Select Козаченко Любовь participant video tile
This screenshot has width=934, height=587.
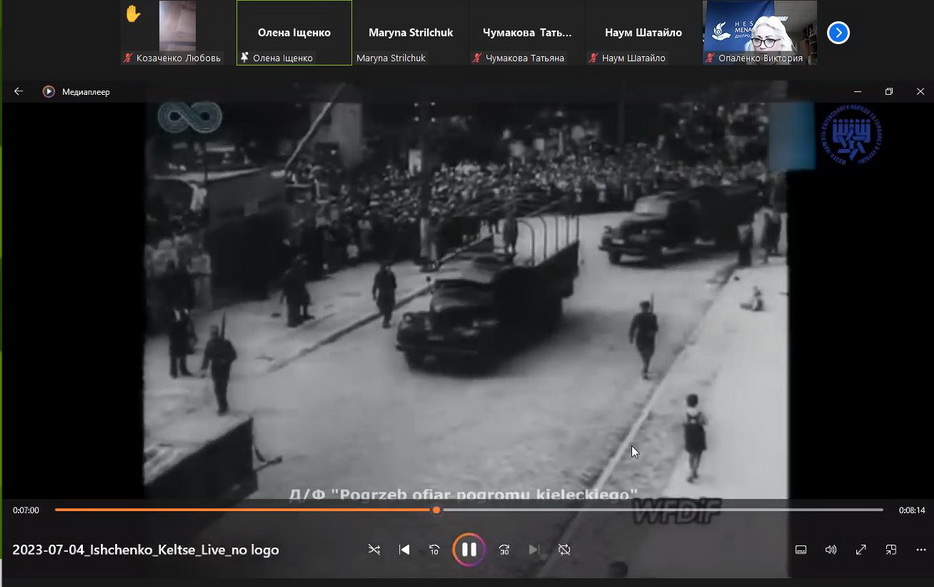point(178,33)
